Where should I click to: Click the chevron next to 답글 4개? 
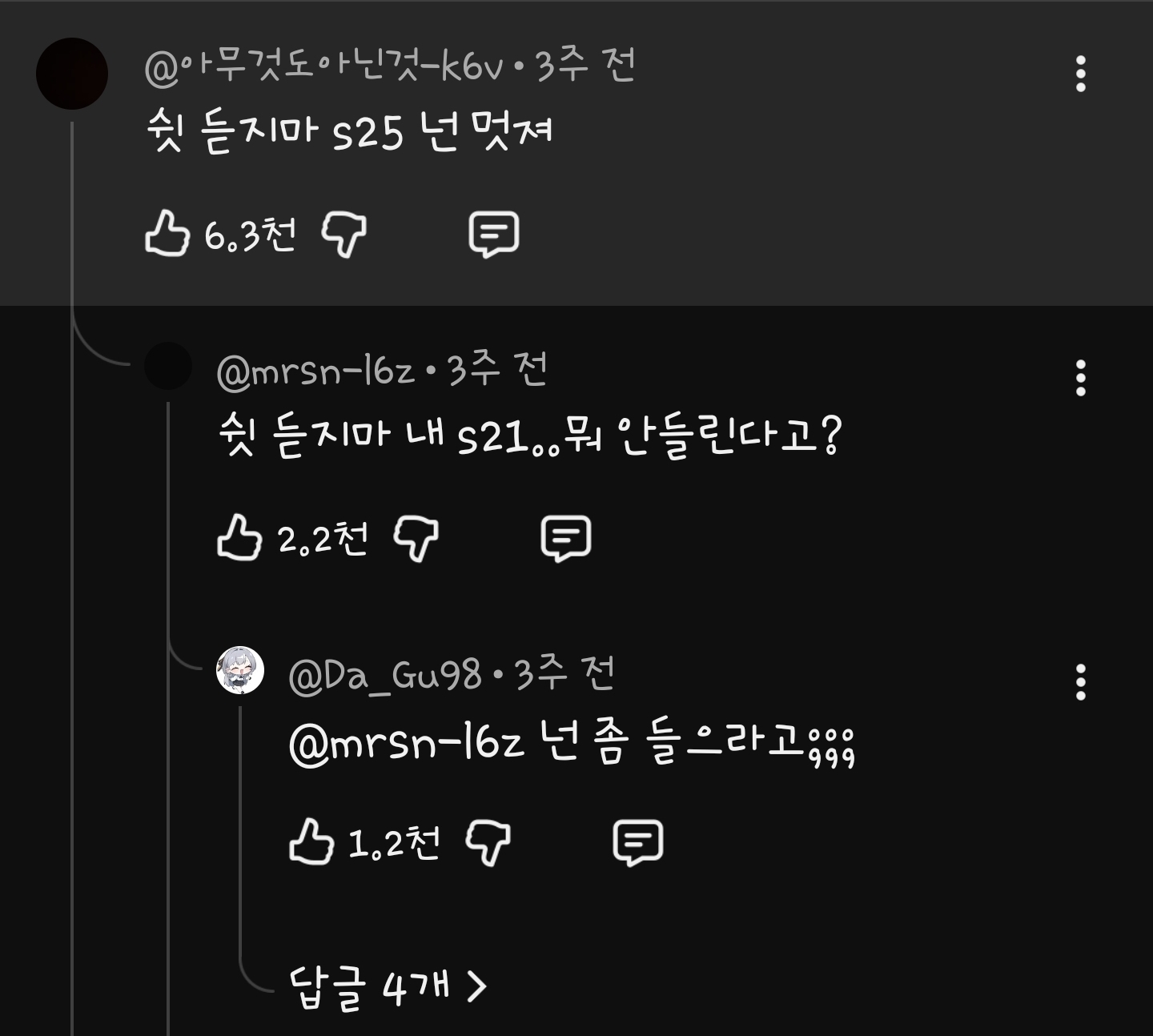click(x=476, y=987)
